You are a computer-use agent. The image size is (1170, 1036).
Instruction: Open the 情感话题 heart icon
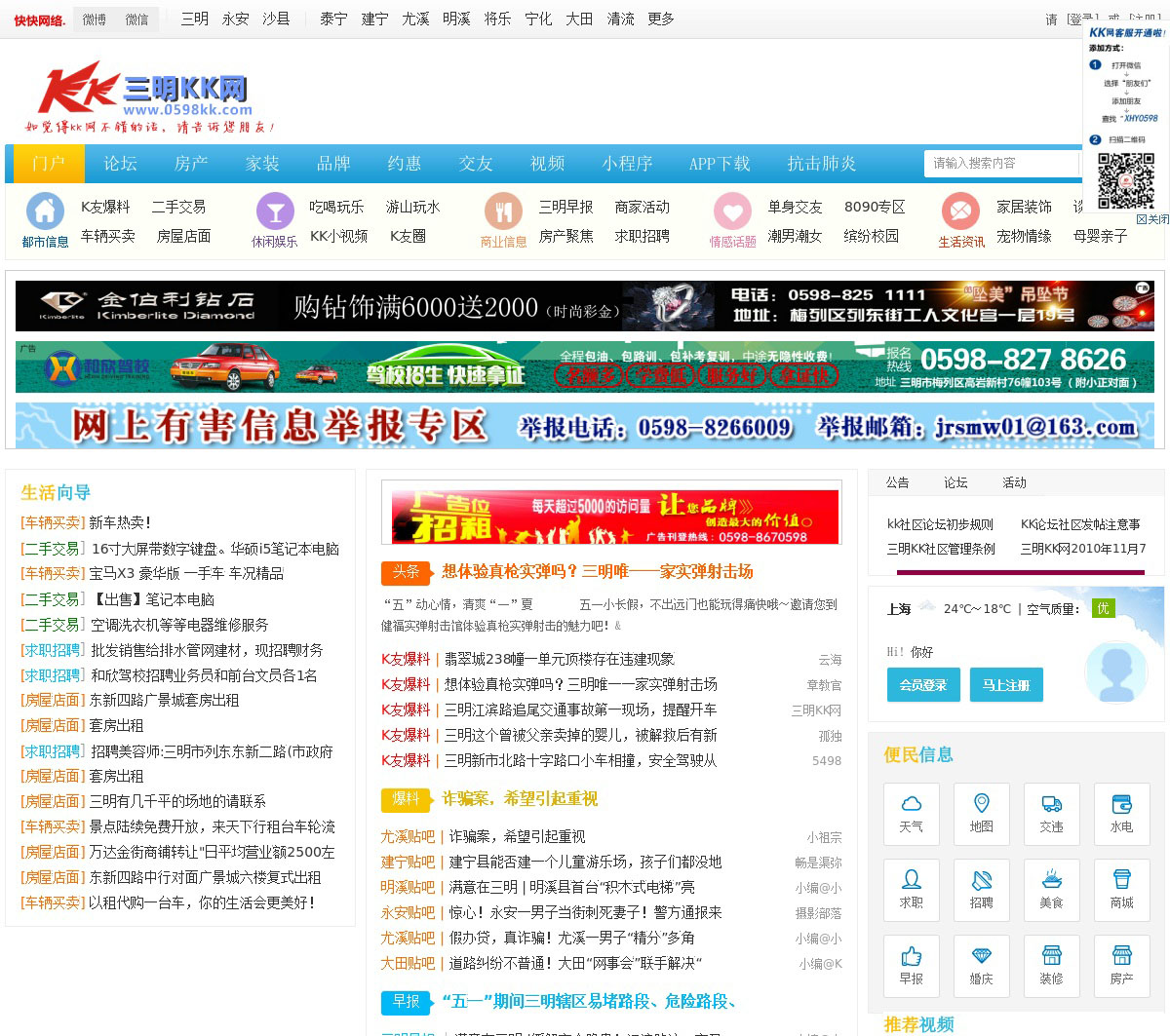732,211
